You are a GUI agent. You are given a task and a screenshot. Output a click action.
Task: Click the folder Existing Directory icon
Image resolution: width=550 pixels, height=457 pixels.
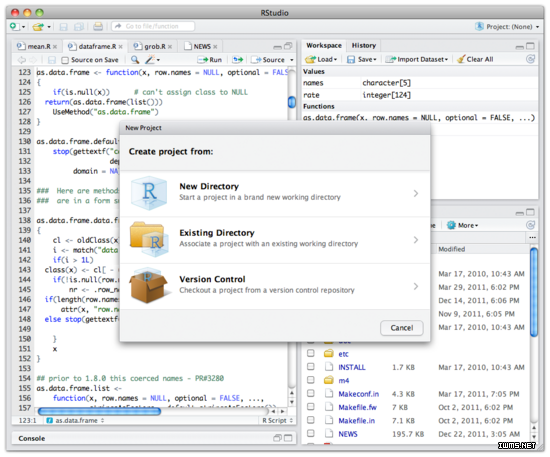pos(148,239)
